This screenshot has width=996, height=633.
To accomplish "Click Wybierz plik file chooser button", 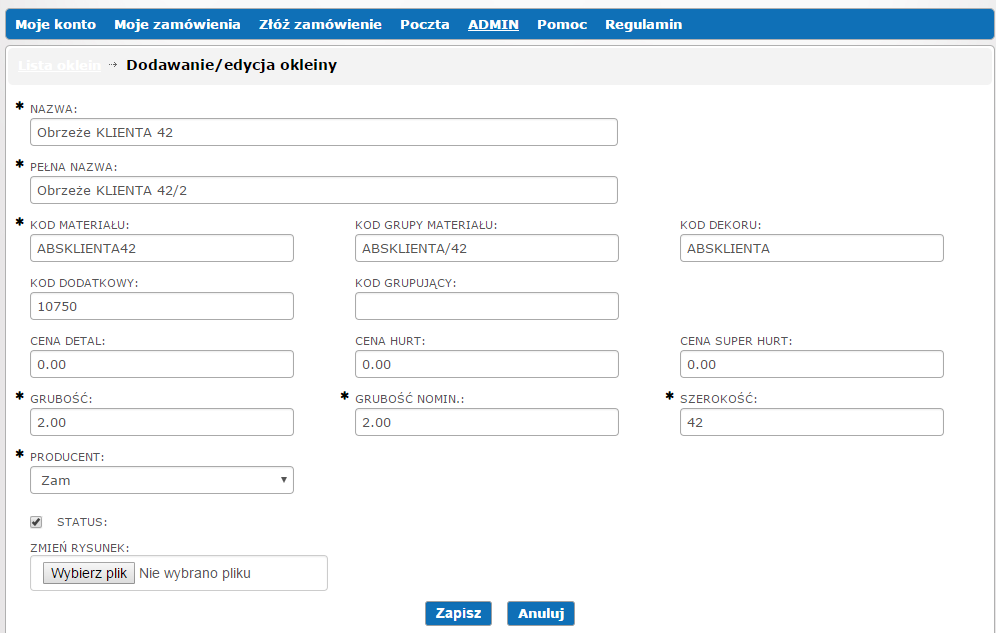I will point(88,573).
